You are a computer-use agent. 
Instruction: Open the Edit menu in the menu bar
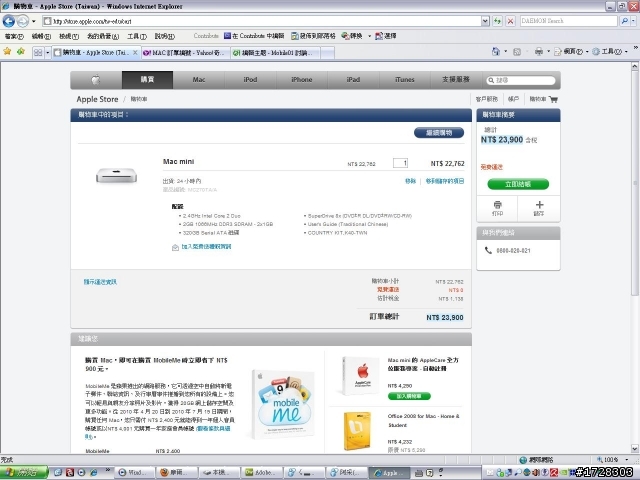point(41,36)
